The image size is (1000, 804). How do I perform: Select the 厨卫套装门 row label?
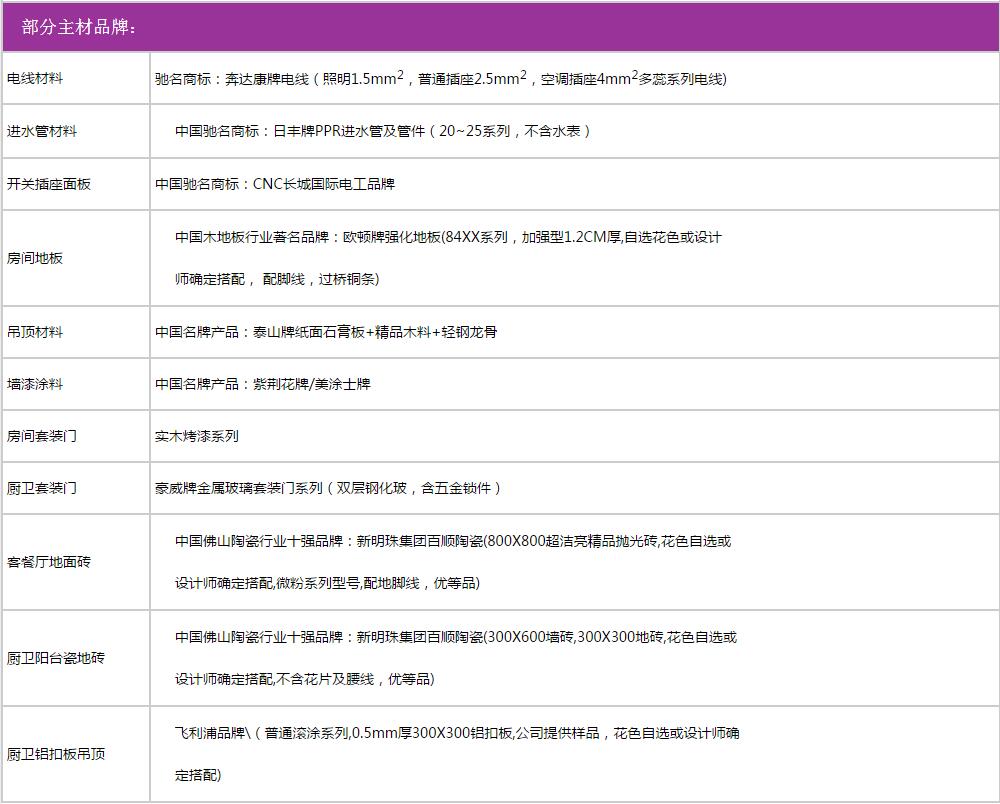pyautogui.click(x=42, y=488)
